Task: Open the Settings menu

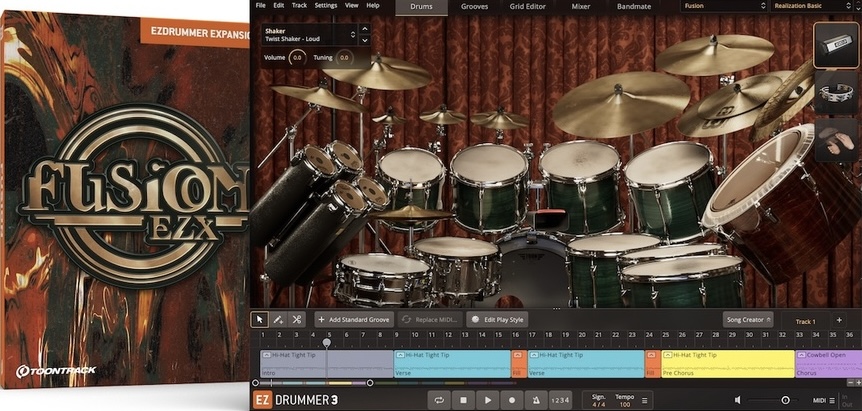Action: click(326, 5)
